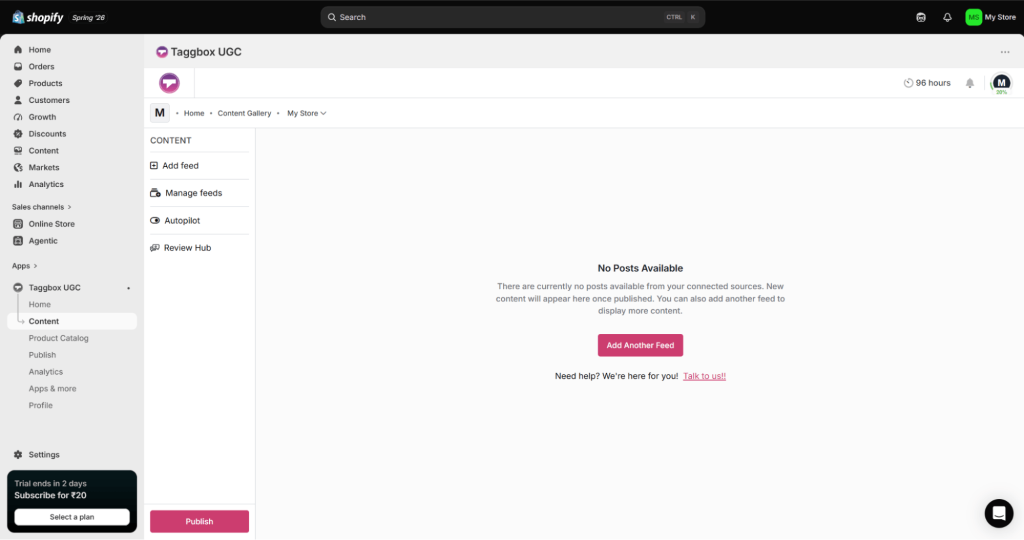The height and width of the screenshot is (540, 1024).
Task: Open Analytics in main Shopify sidebar
Action: pyautogui.click(x=46, y=185)
